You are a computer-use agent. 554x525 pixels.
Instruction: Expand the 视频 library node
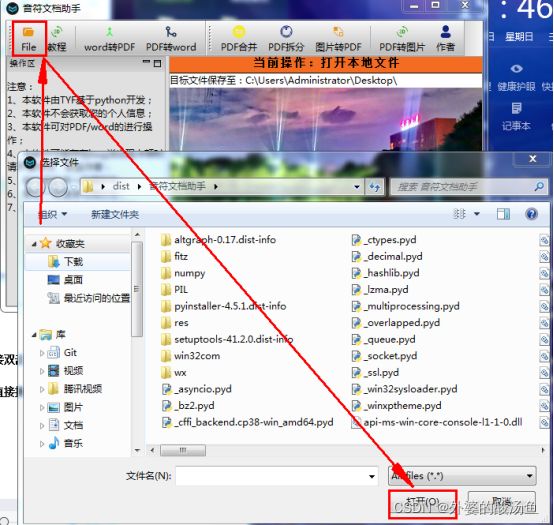click(42, 371)
